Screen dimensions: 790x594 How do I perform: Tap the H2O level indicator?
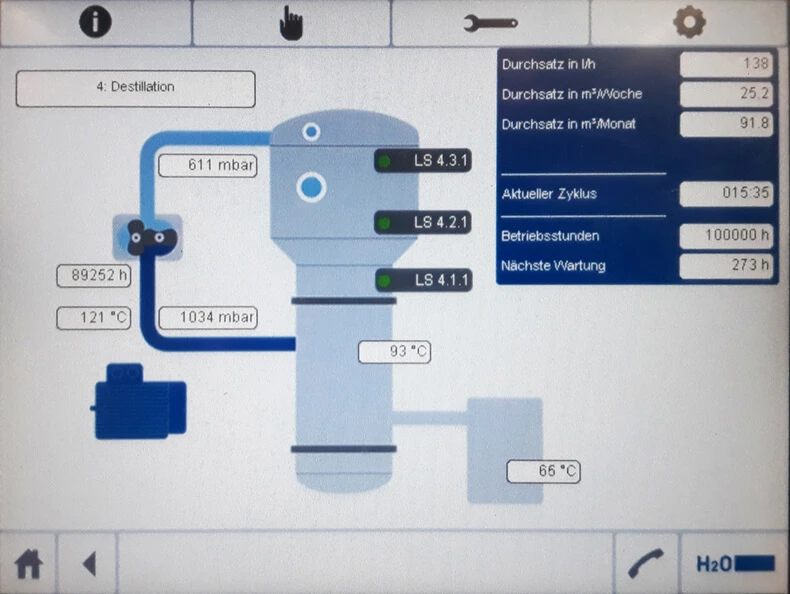735,564
